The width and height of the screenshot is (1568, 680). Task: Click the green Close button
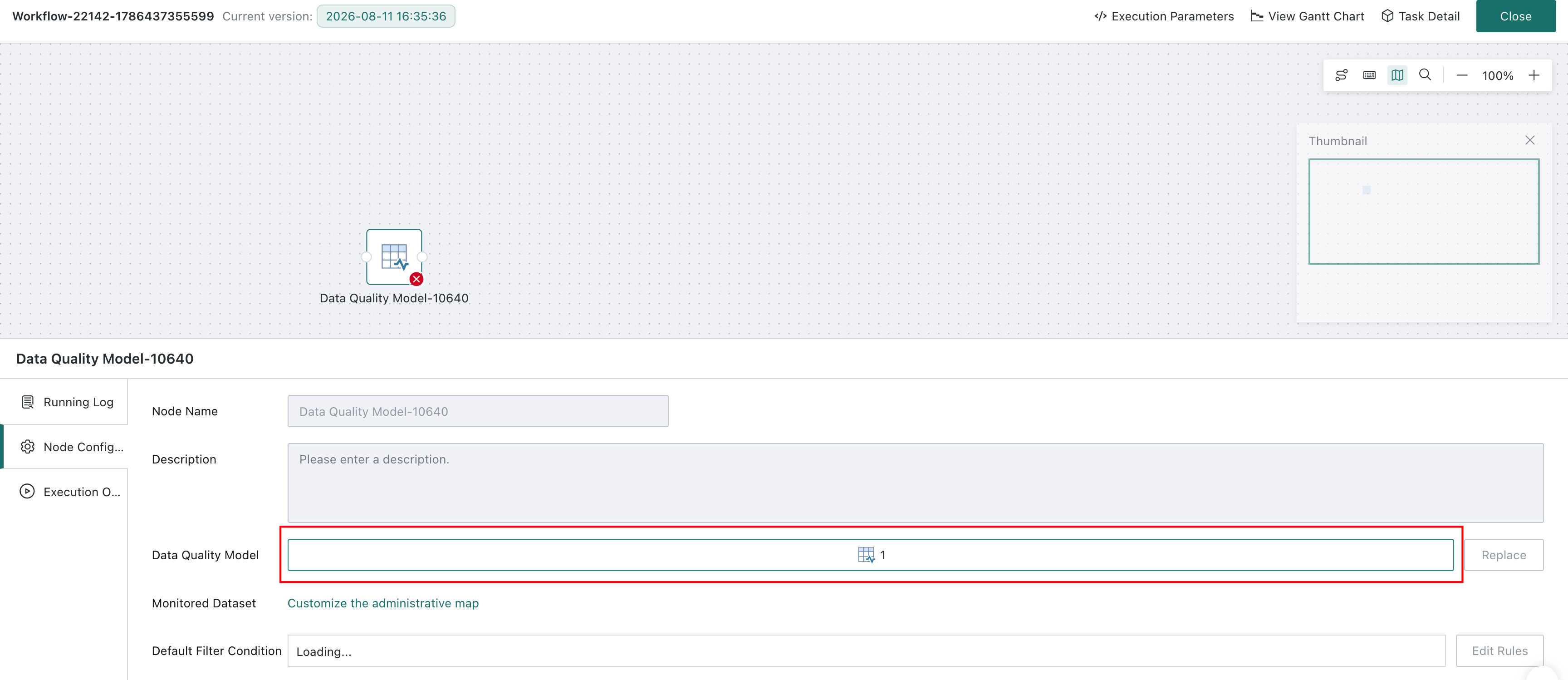pyautogui.click(x=1516, y=16)
